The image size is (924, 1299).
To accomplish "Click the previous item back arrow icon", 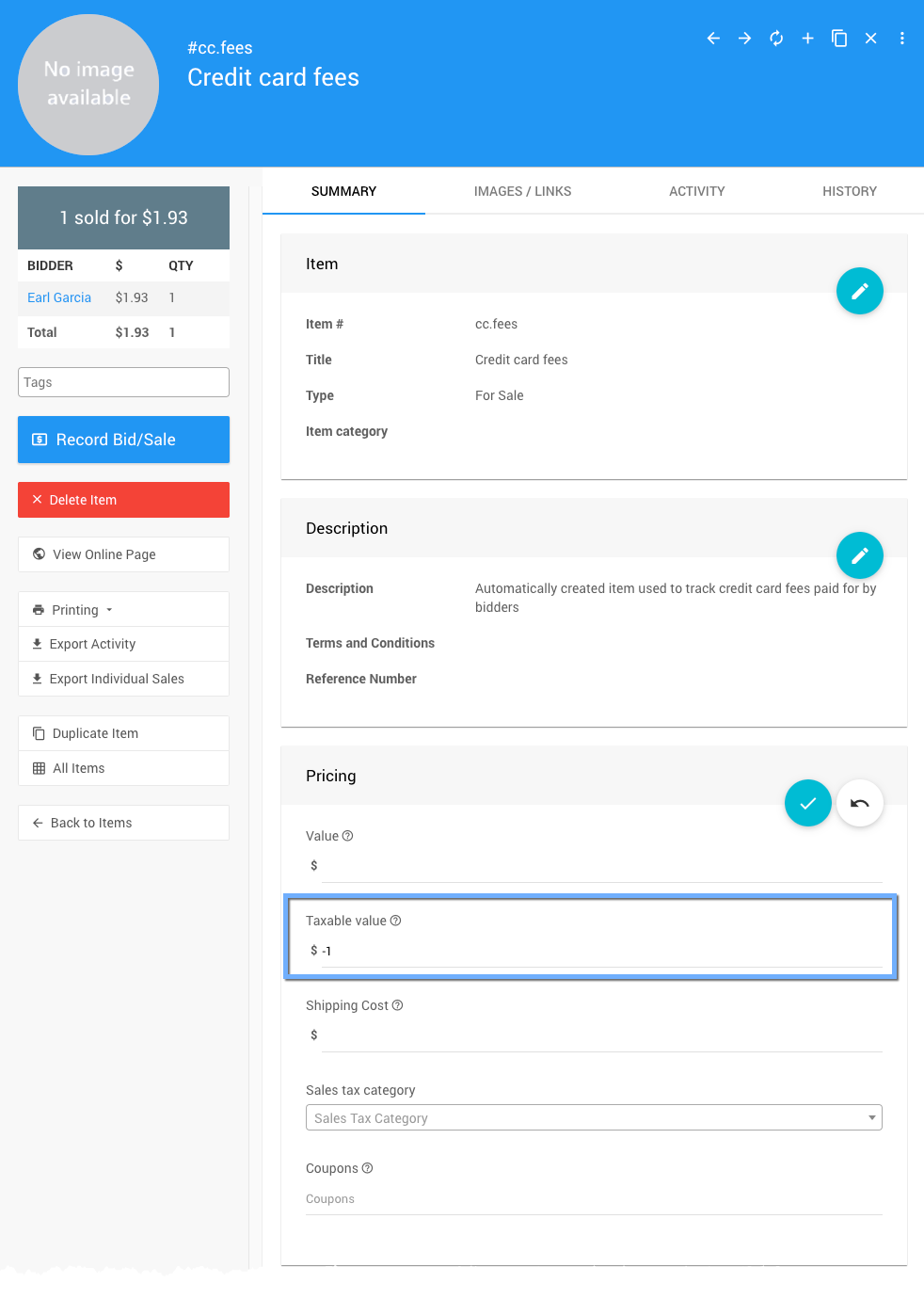I will click(713, 39).
